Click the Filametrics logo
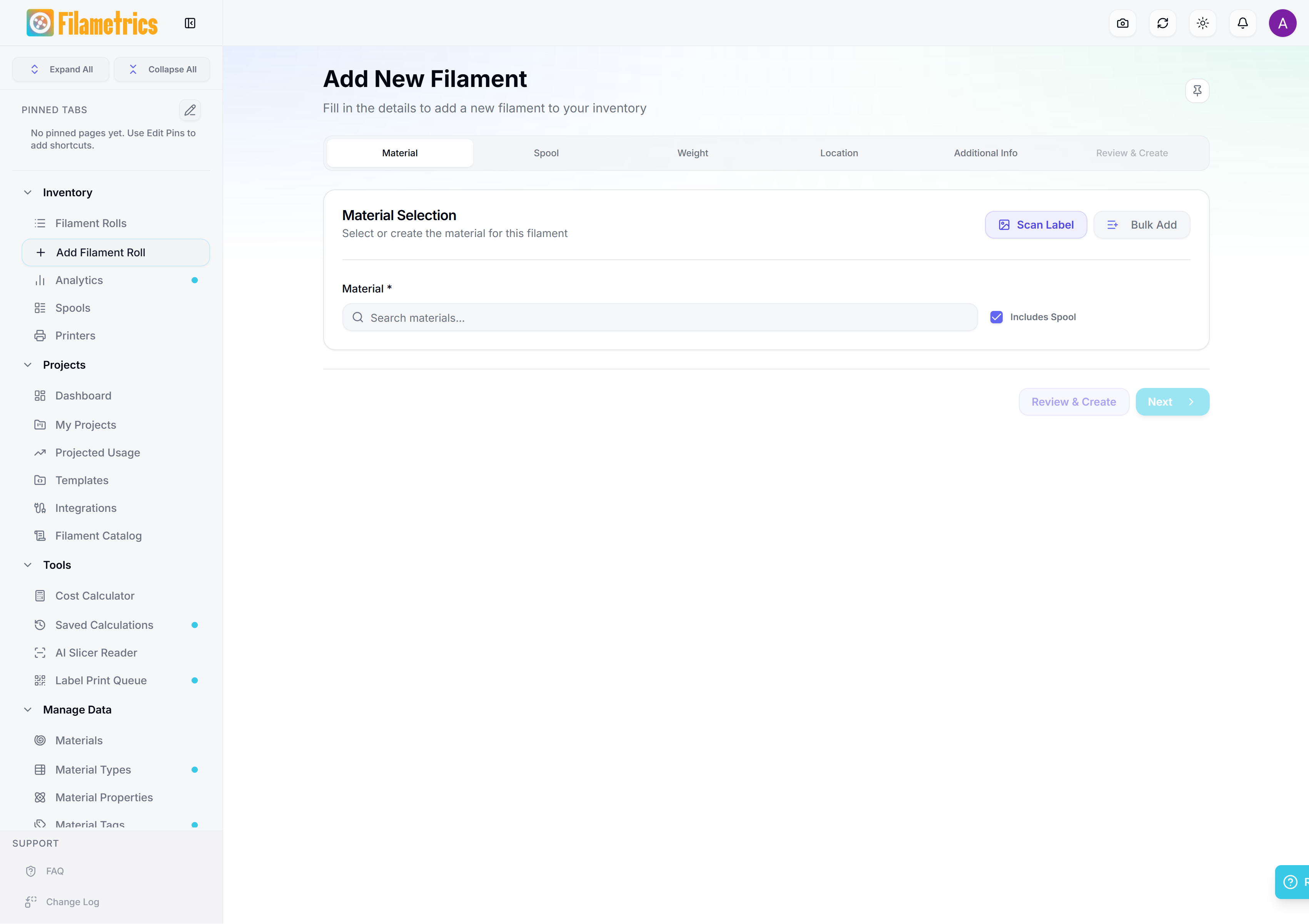Screen dimensions: 1309x924 pos(92,23)
